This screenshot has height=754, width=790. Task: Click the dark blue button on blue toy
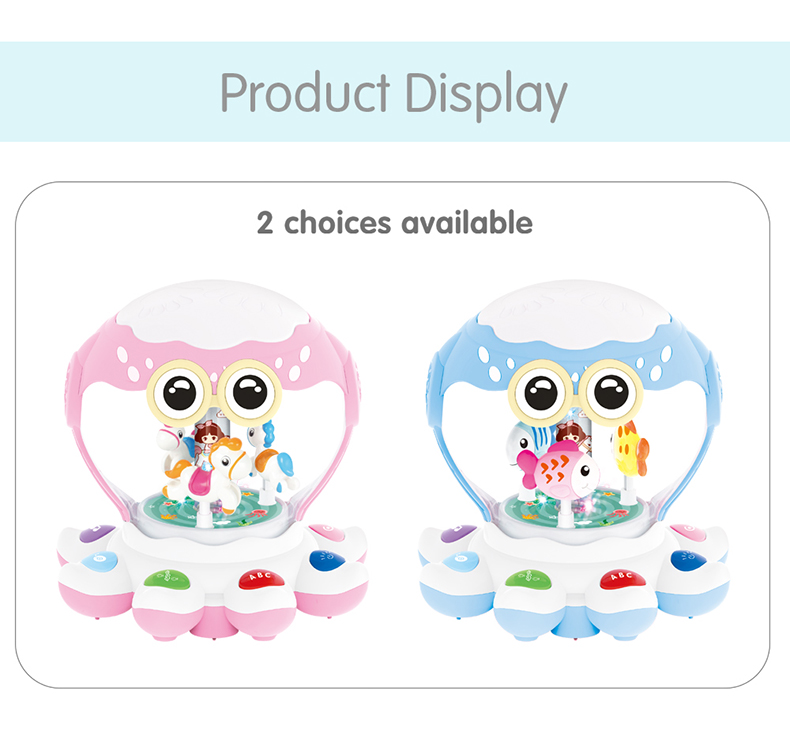point(688,559)
